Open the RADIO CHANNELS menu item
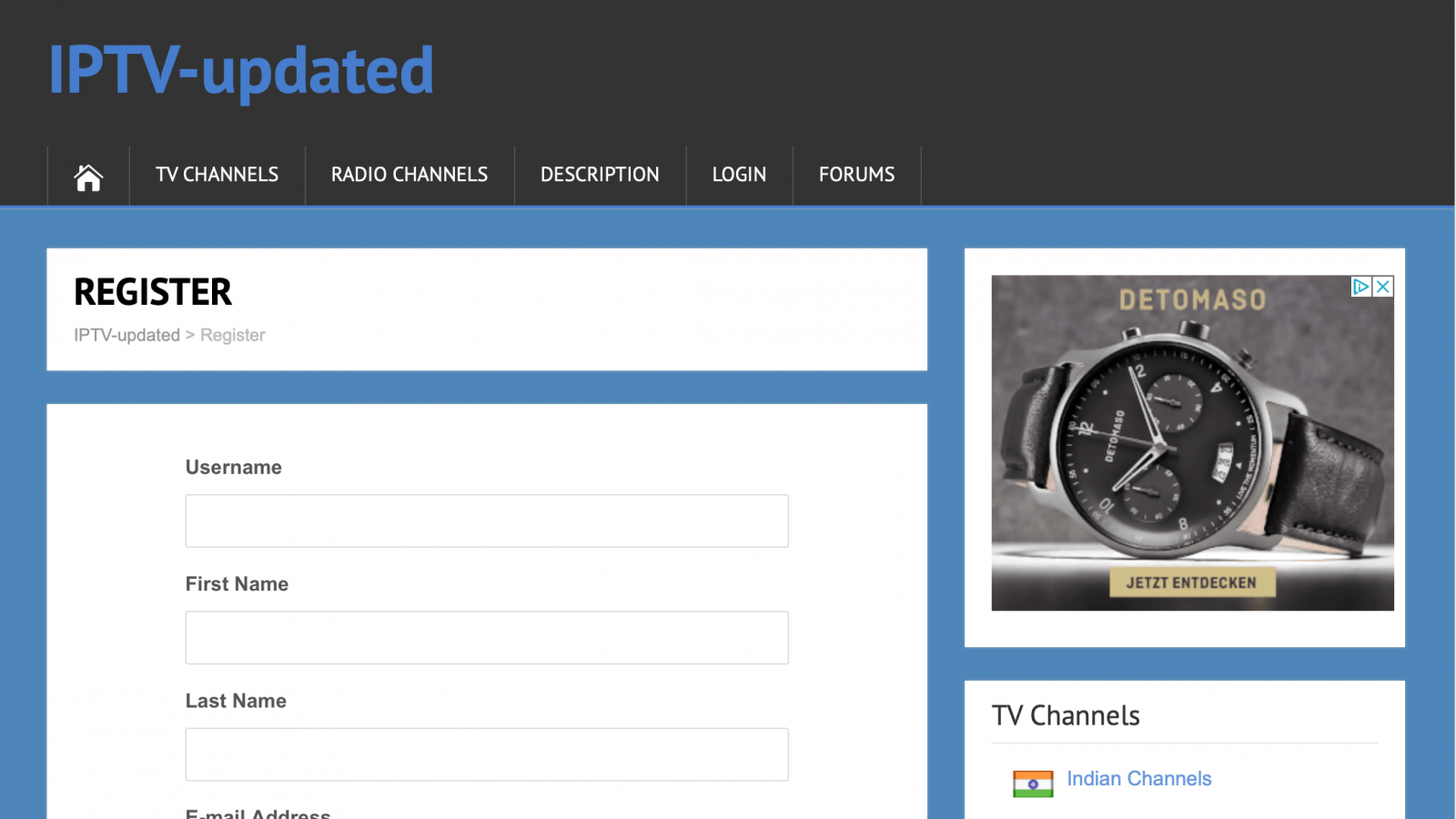Screen dimensions: 1456x819 409,175
